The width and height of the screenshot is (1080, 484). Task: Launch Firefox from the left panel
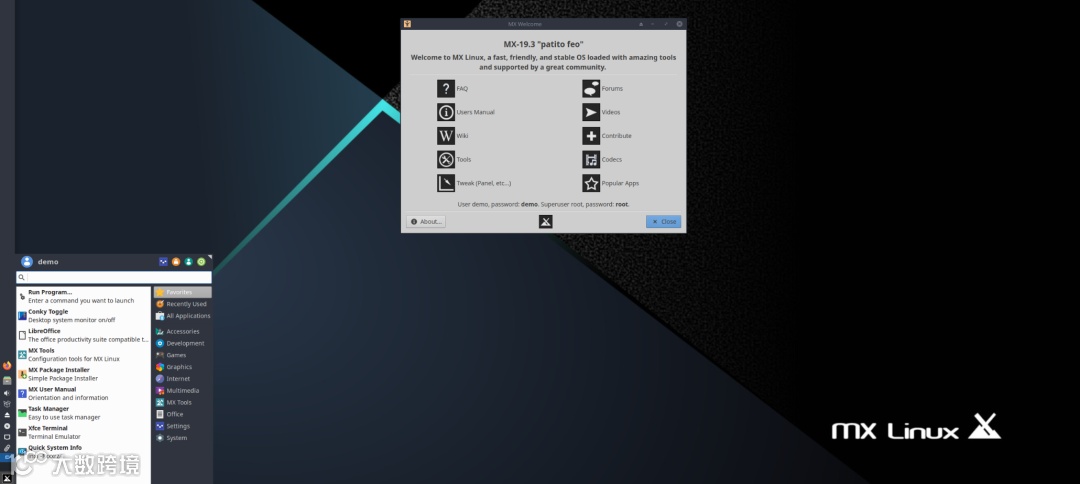[7, 366]
